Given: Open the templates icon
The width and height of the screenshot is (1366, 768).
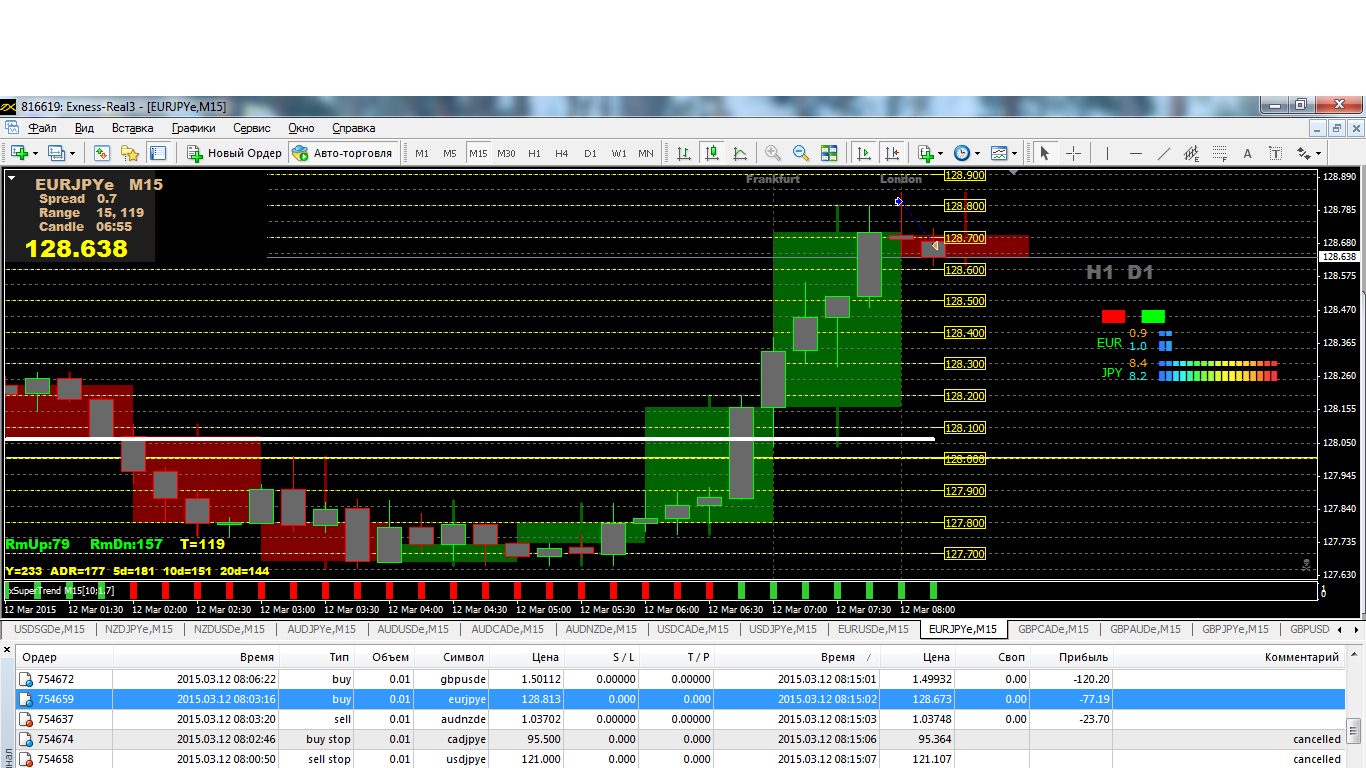Looking at the screenshot, I should coord(999,153).
